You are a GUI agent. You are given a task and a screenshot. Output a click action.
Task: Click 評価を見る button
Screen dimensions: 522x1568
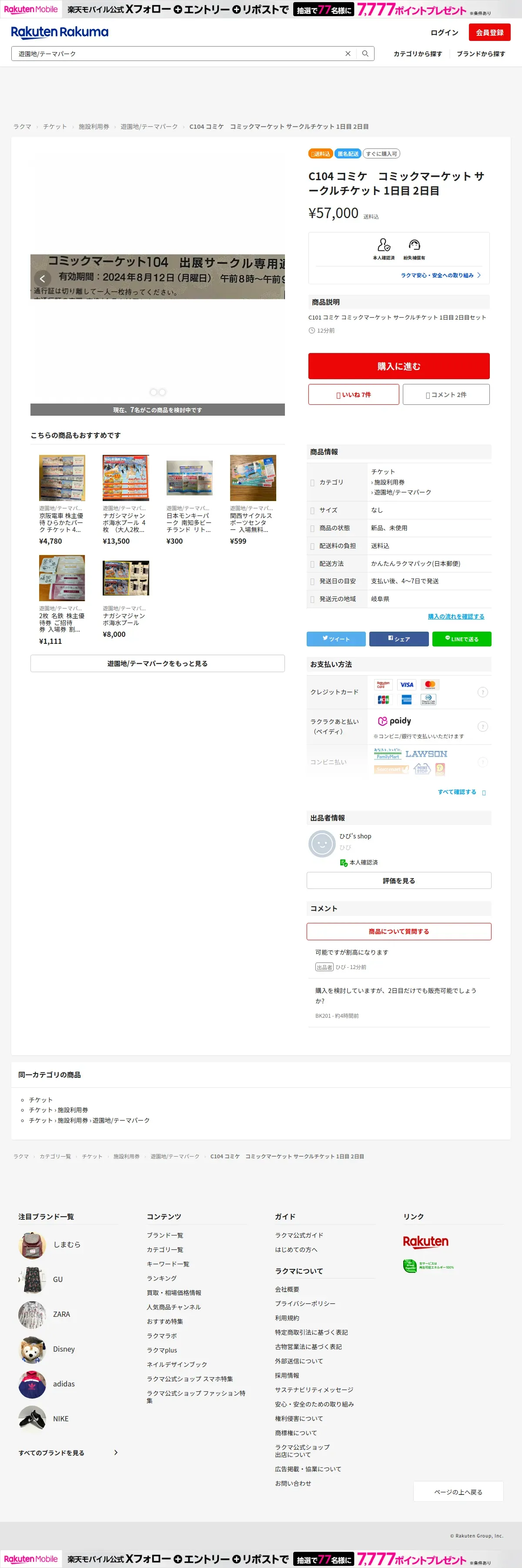tap(398, 880)
